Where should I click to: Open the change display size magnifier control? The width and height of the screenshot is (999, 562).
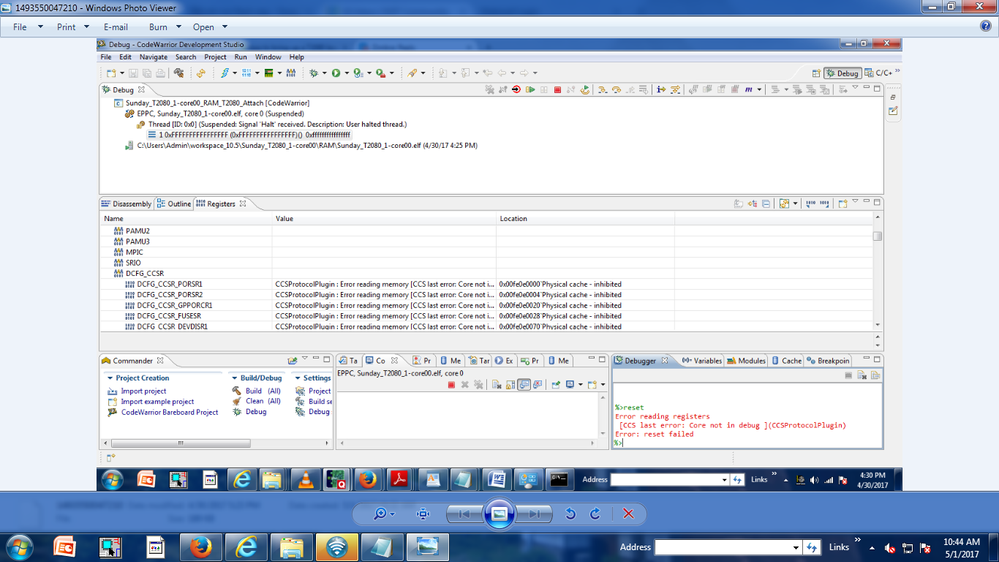pos(384,514)
